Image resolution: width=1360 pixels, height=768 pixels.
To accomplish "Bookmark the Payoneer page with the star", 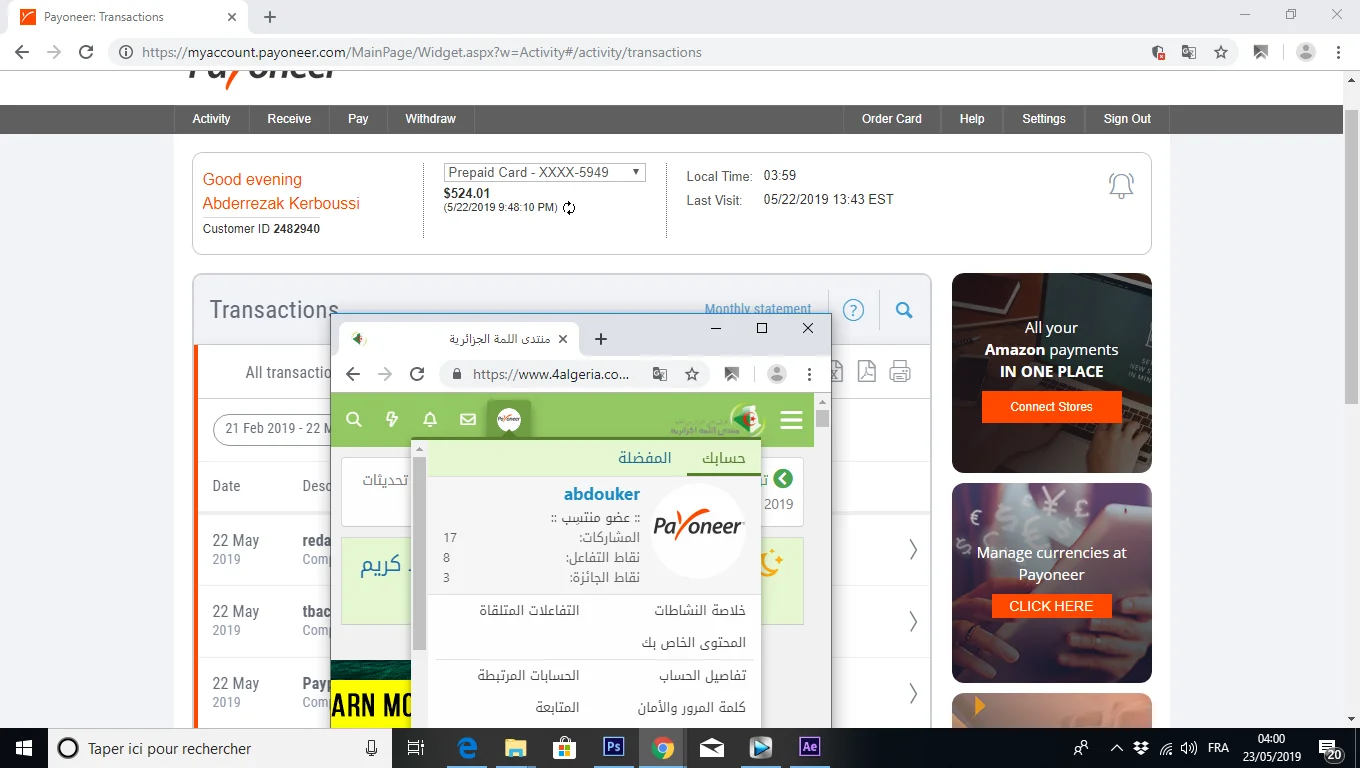I will click(1221, 52).
